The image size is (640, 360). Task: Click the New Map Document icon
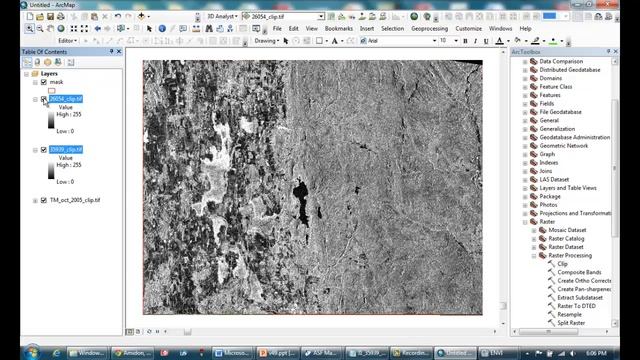tap(30, 17)
